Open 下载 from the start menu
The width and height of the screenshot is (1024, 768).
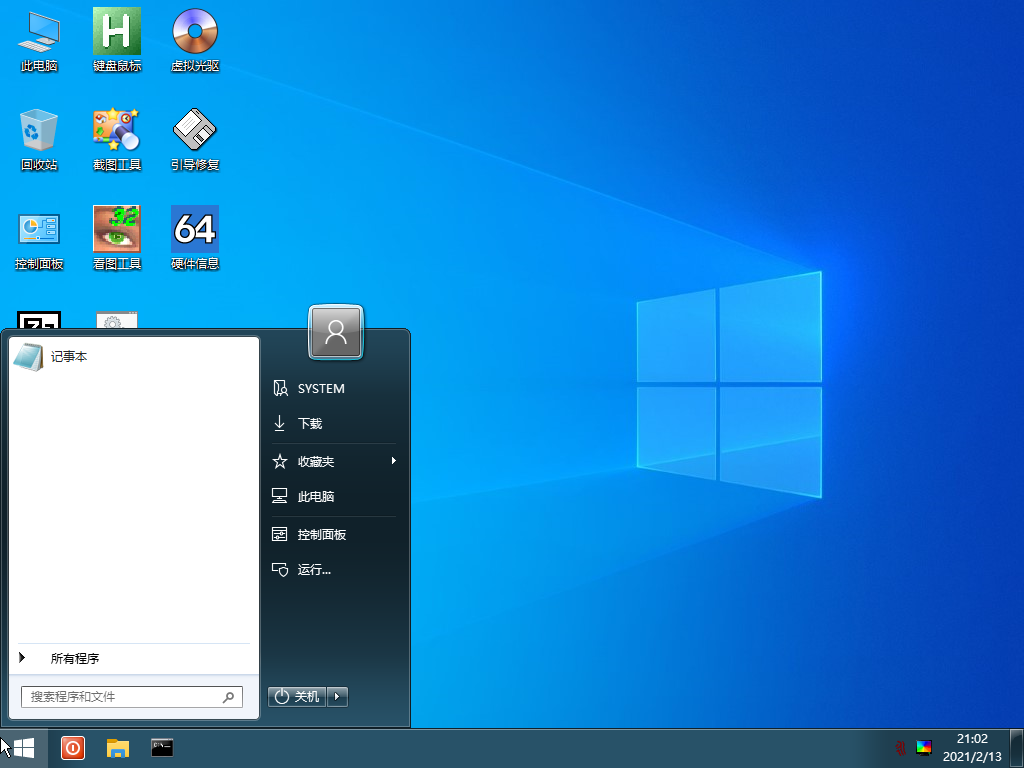tap(309, 424)
